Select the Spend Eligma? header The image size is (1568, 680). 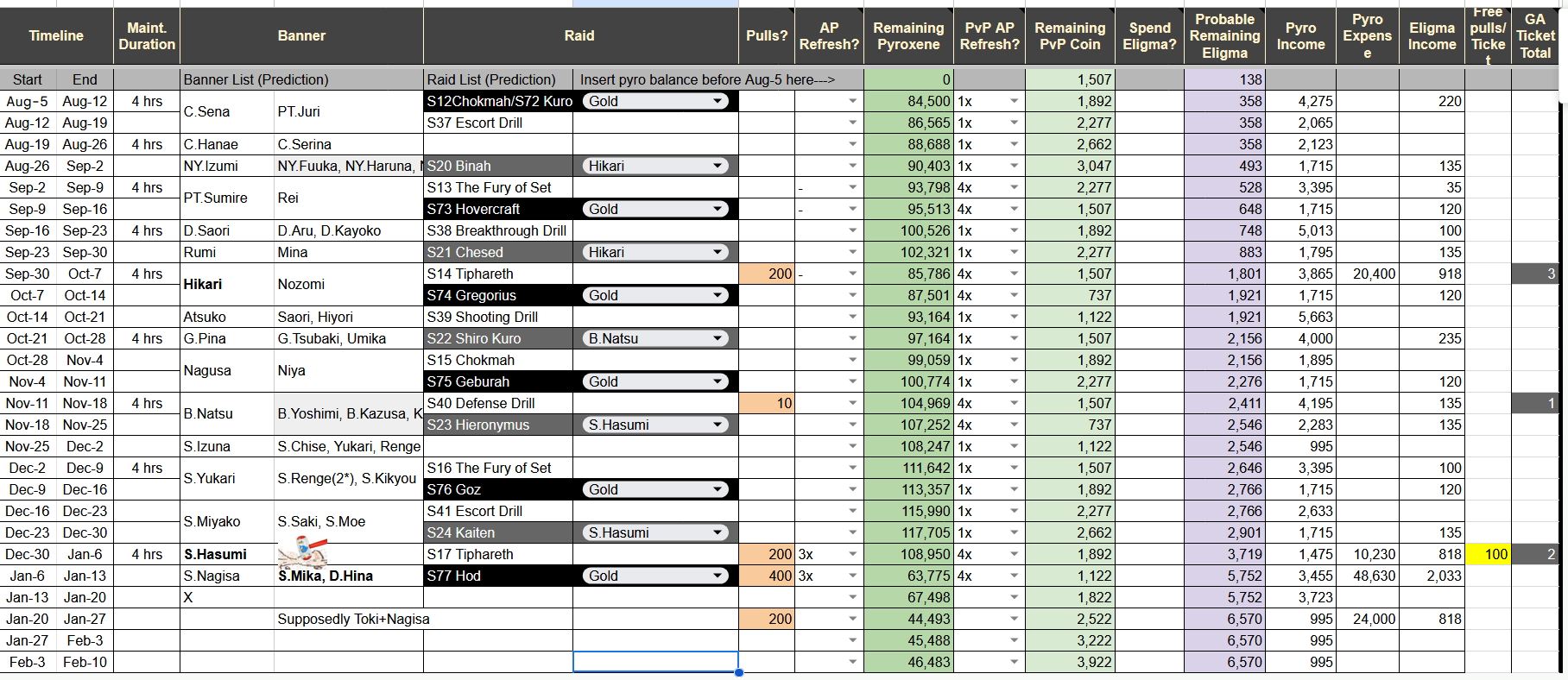point(1149,35)
